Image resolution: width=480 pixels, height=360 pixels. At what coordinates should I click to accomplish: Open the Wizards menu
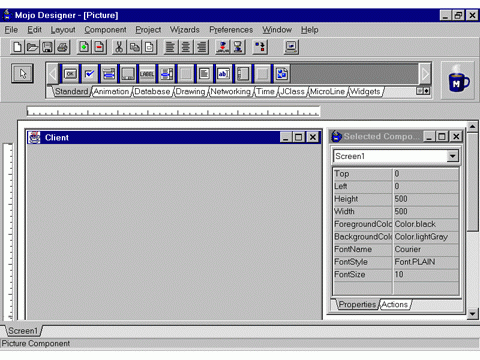(x=185, y=30)
